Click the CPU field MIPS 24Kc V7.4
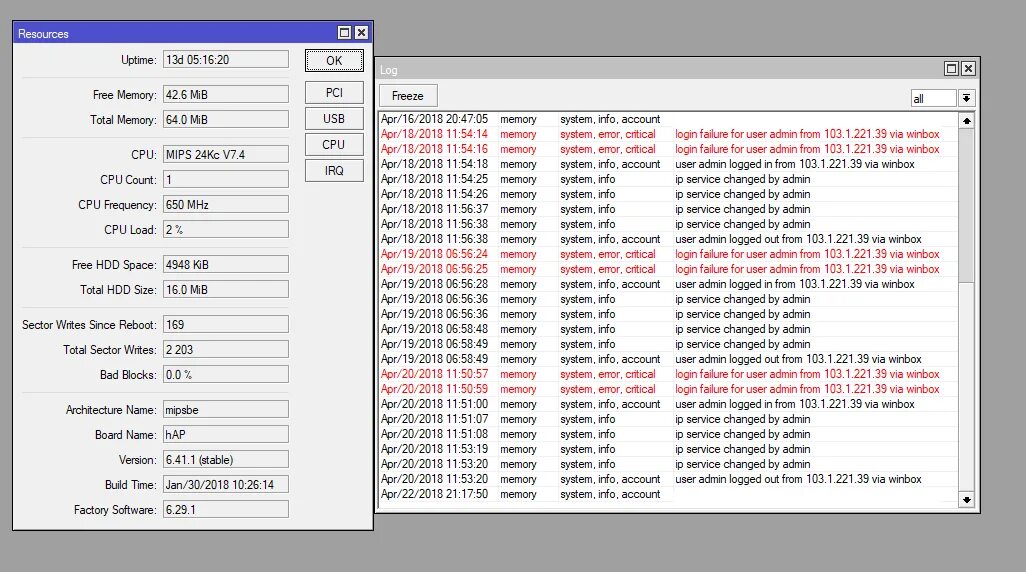The height and width of the screenshot is (572, 1026). 226,154
